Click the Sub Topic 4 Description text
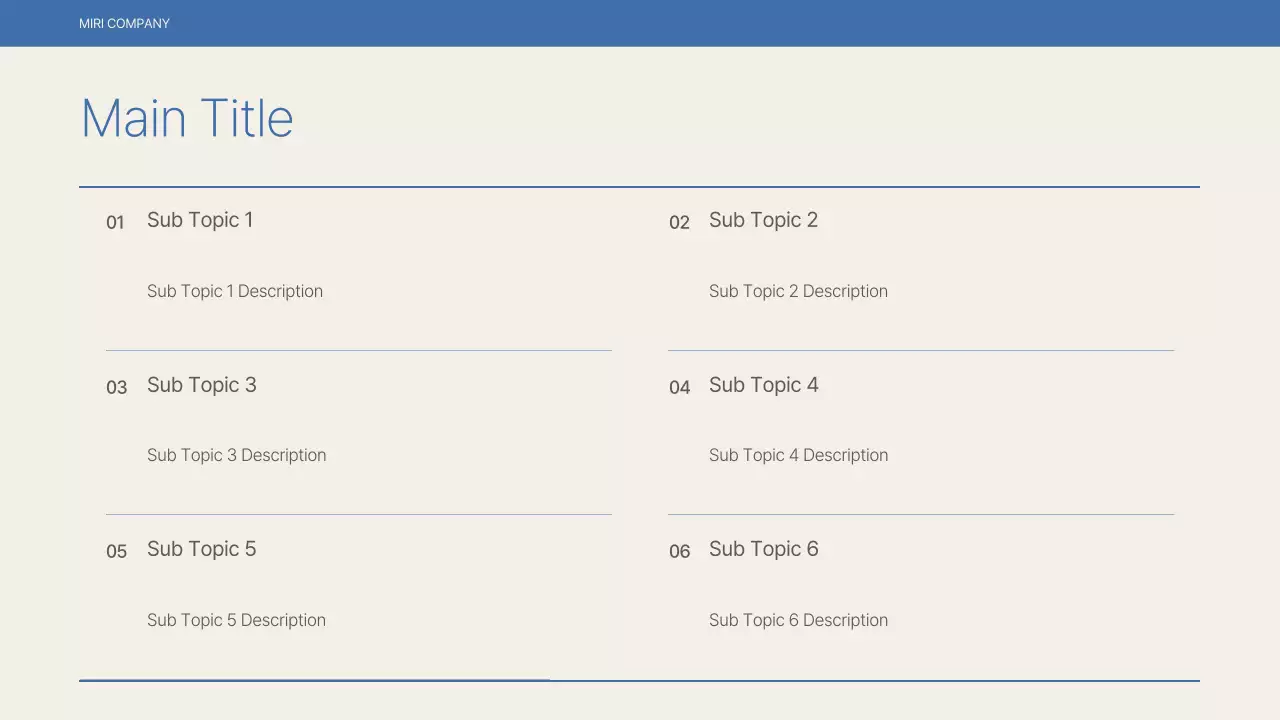 (x=798, y=455)
